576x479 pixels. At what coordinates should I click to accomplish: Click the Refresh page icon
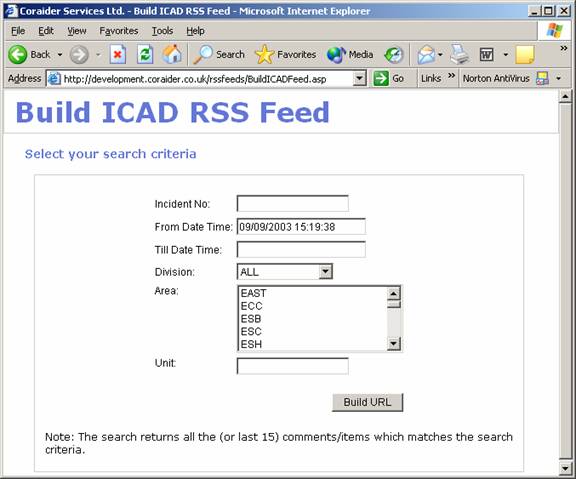145,55
